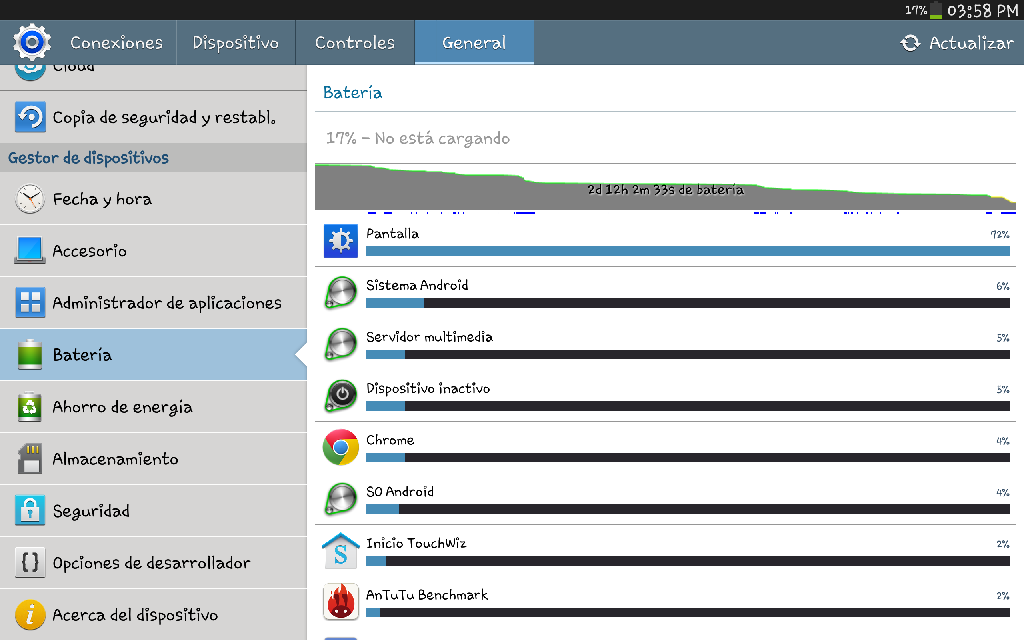Open the Controles tab
This screenshot has height=640, width=1024.
pyautogui.click(x=355, y=43)
